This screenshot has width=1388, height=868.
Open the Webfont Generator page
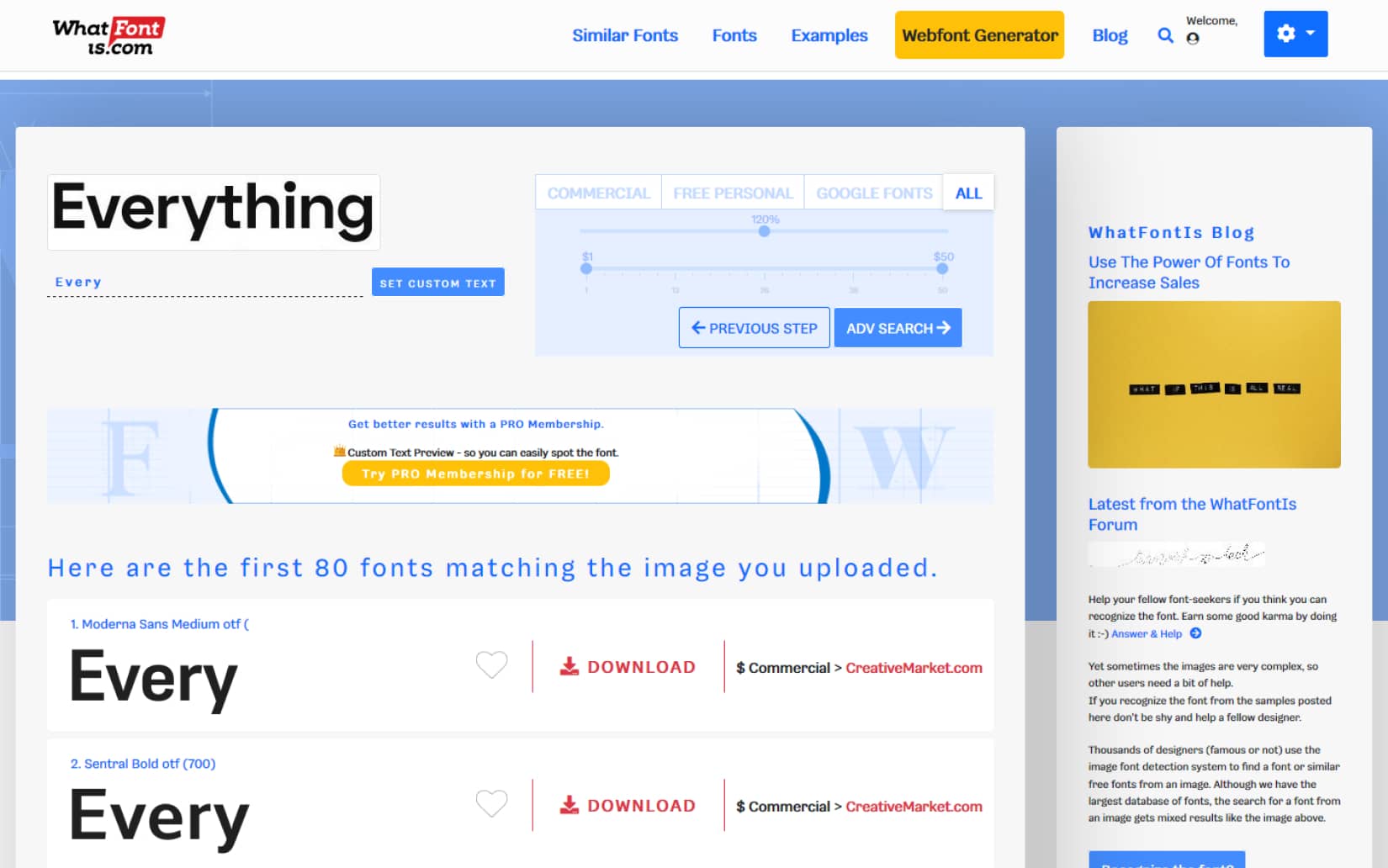coord(979,35)
